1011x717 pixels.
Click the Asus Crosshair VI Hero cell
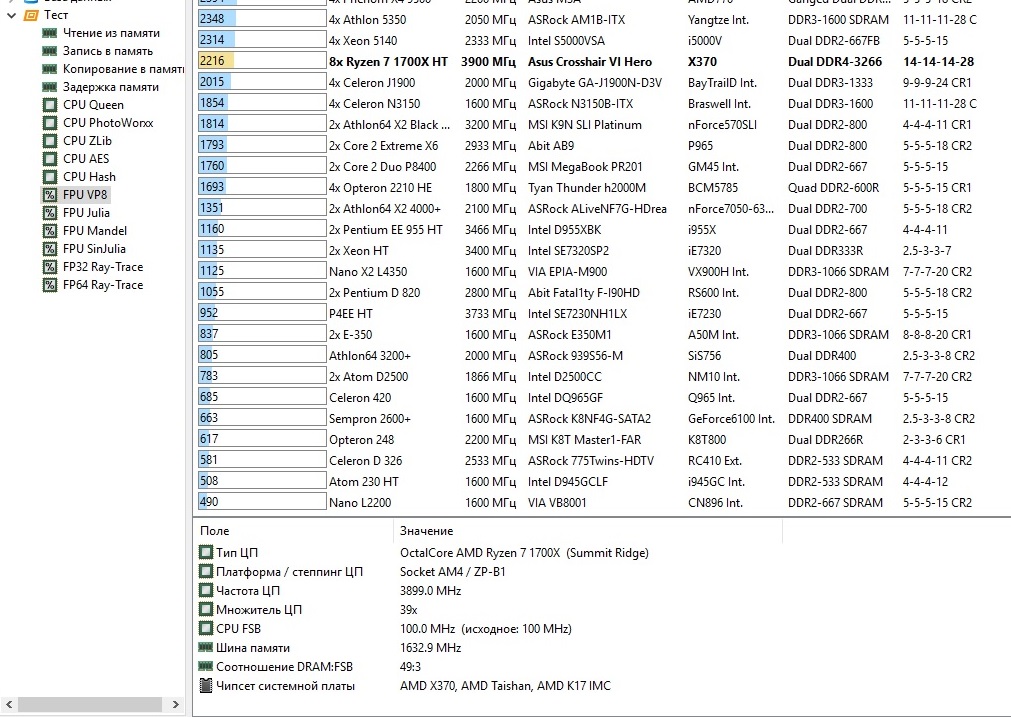click(x=590, y=62)
